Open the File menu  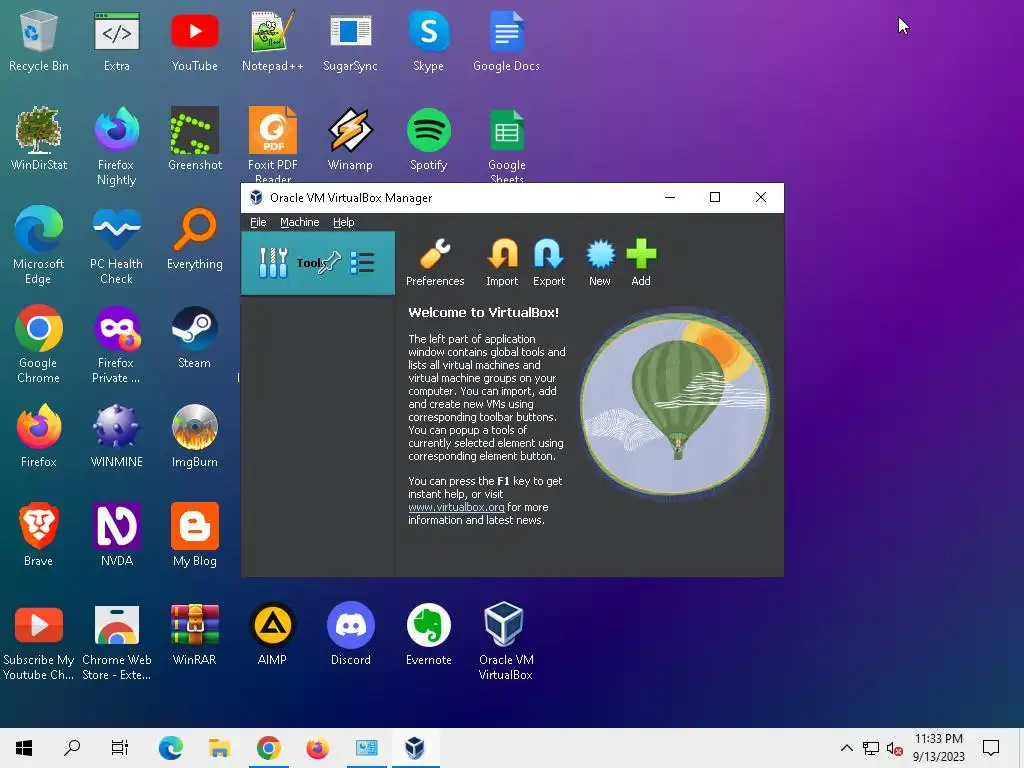tap(258, 222)
